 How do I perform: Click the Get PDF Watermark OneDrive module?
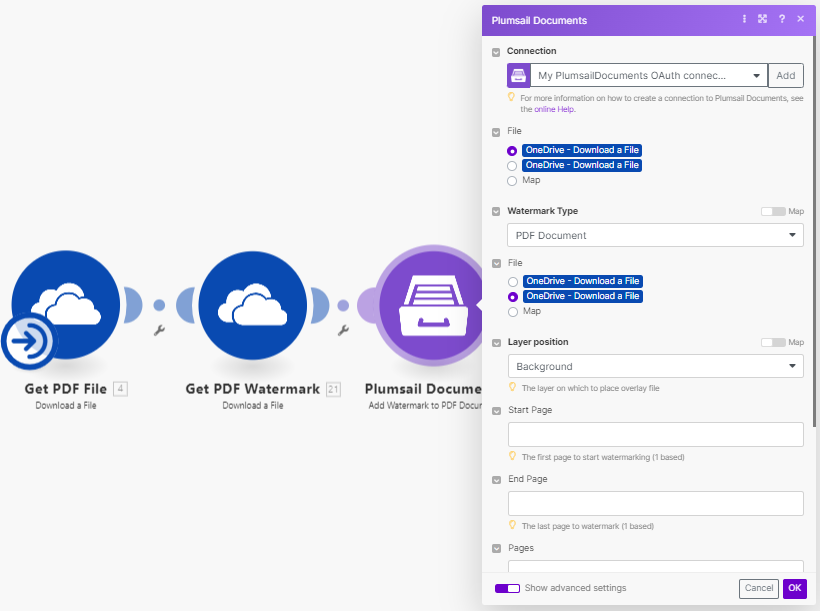pos(253,306)
